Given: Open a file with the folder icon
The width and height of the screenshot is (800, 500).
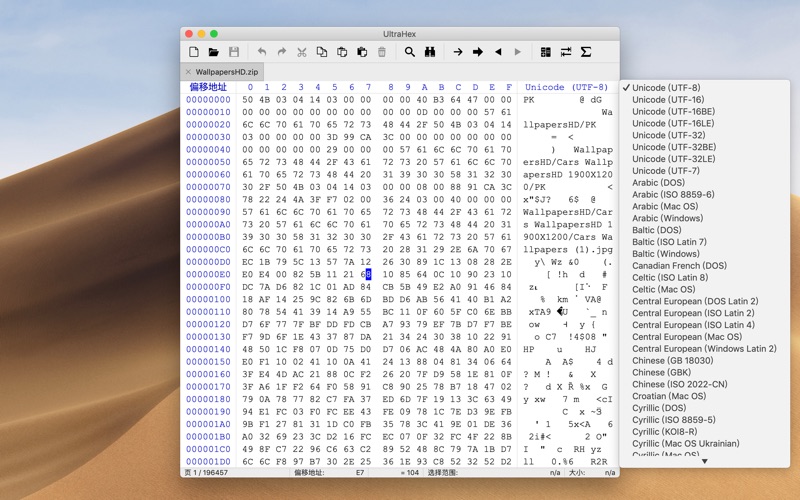Looking at the screenshot, I should 214,52.
